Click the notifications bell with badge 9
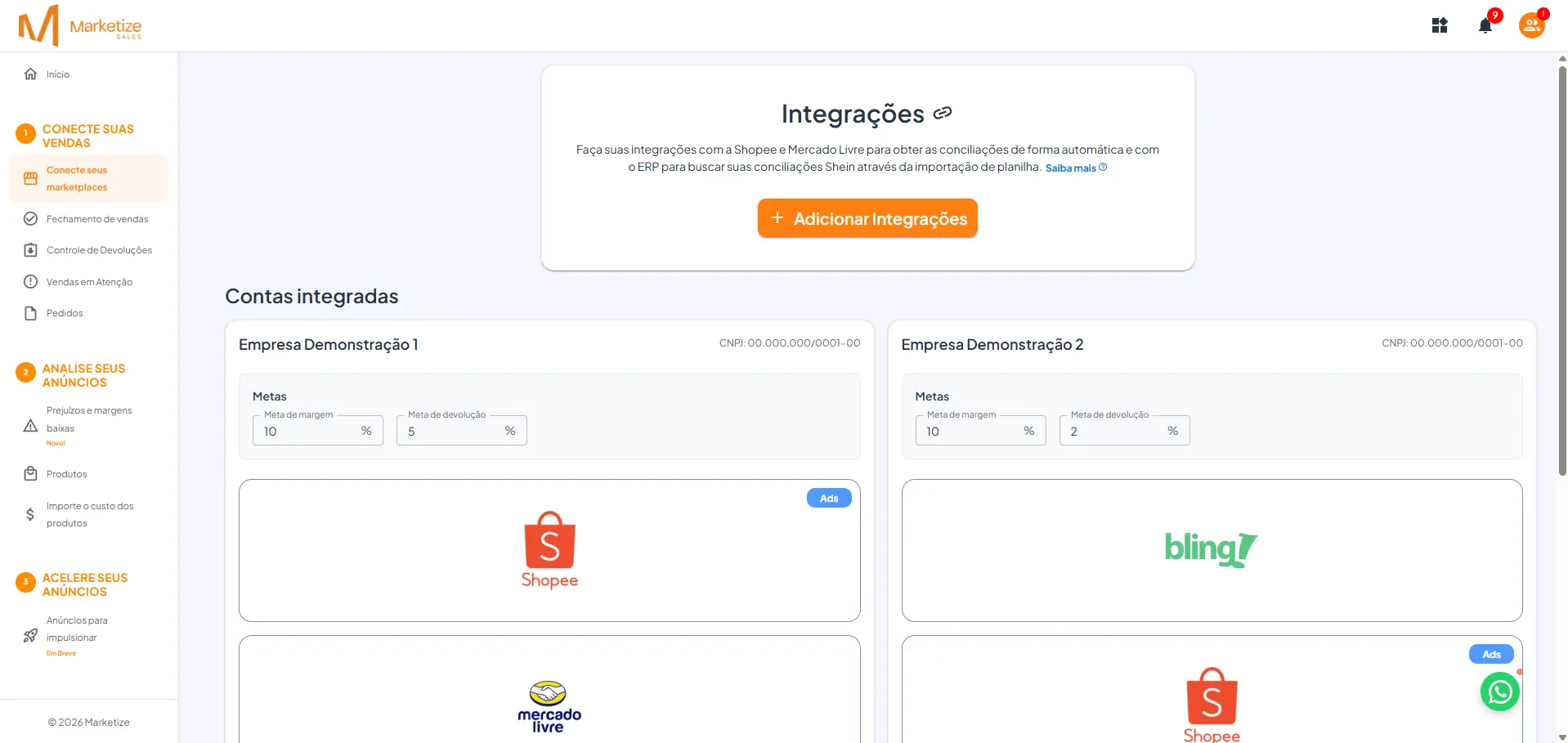1568x743 pixels. [x=1485, y=25]
